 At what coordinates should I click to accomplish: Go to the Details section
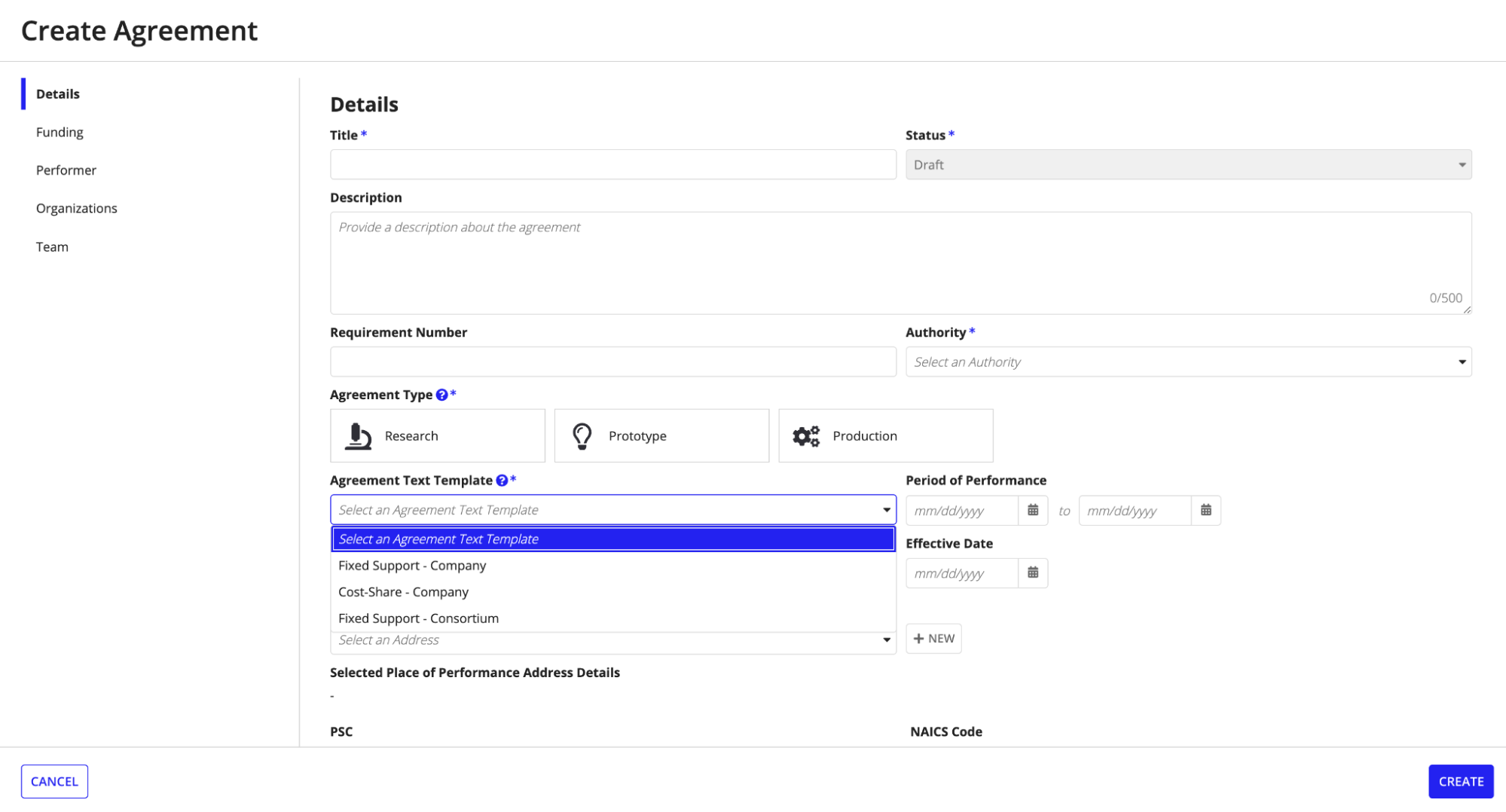coord(58,94)
